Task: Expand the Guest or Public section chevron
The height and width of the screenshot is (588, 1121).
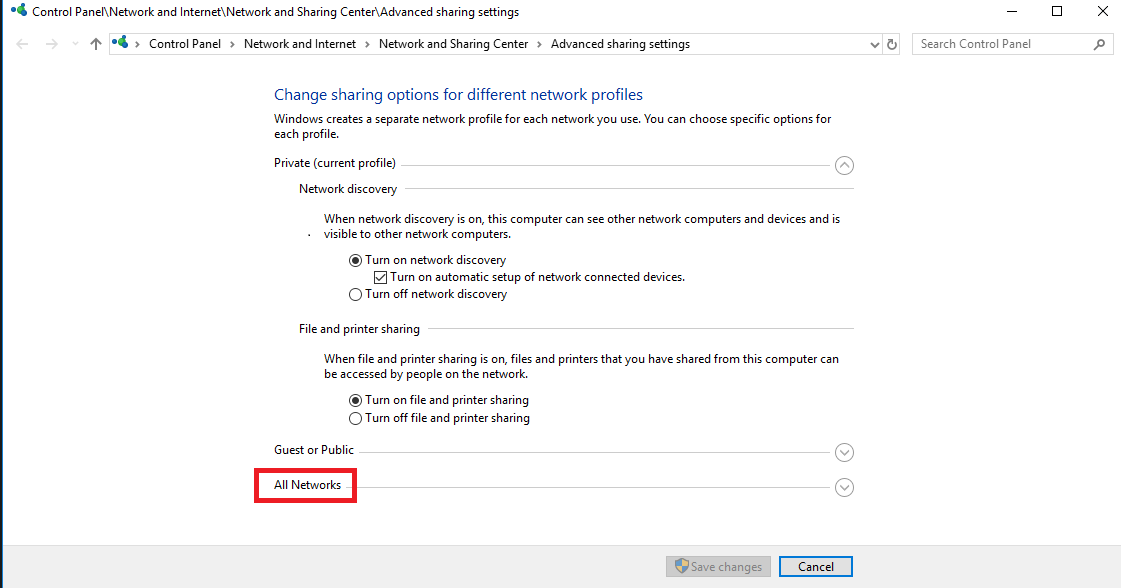Action: tap(844, 453)
